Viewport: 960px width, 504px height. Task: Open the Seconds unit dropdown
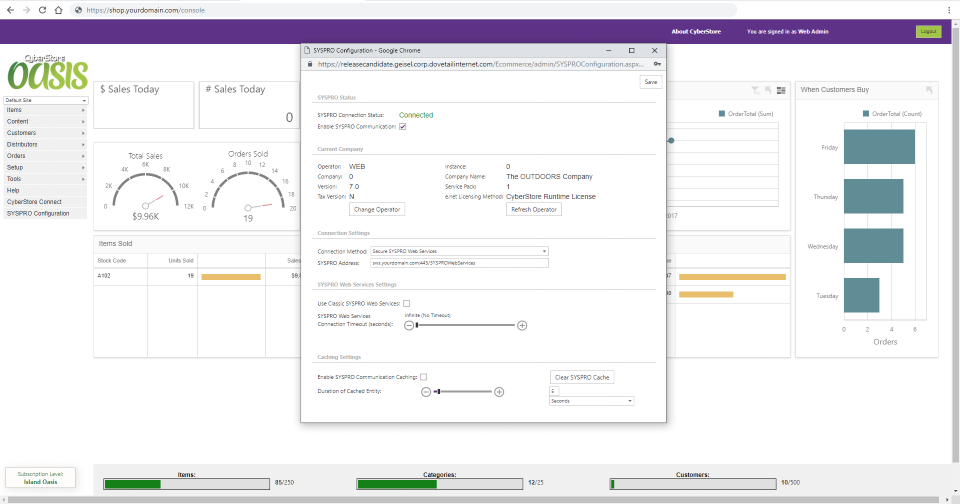(591, 401)
